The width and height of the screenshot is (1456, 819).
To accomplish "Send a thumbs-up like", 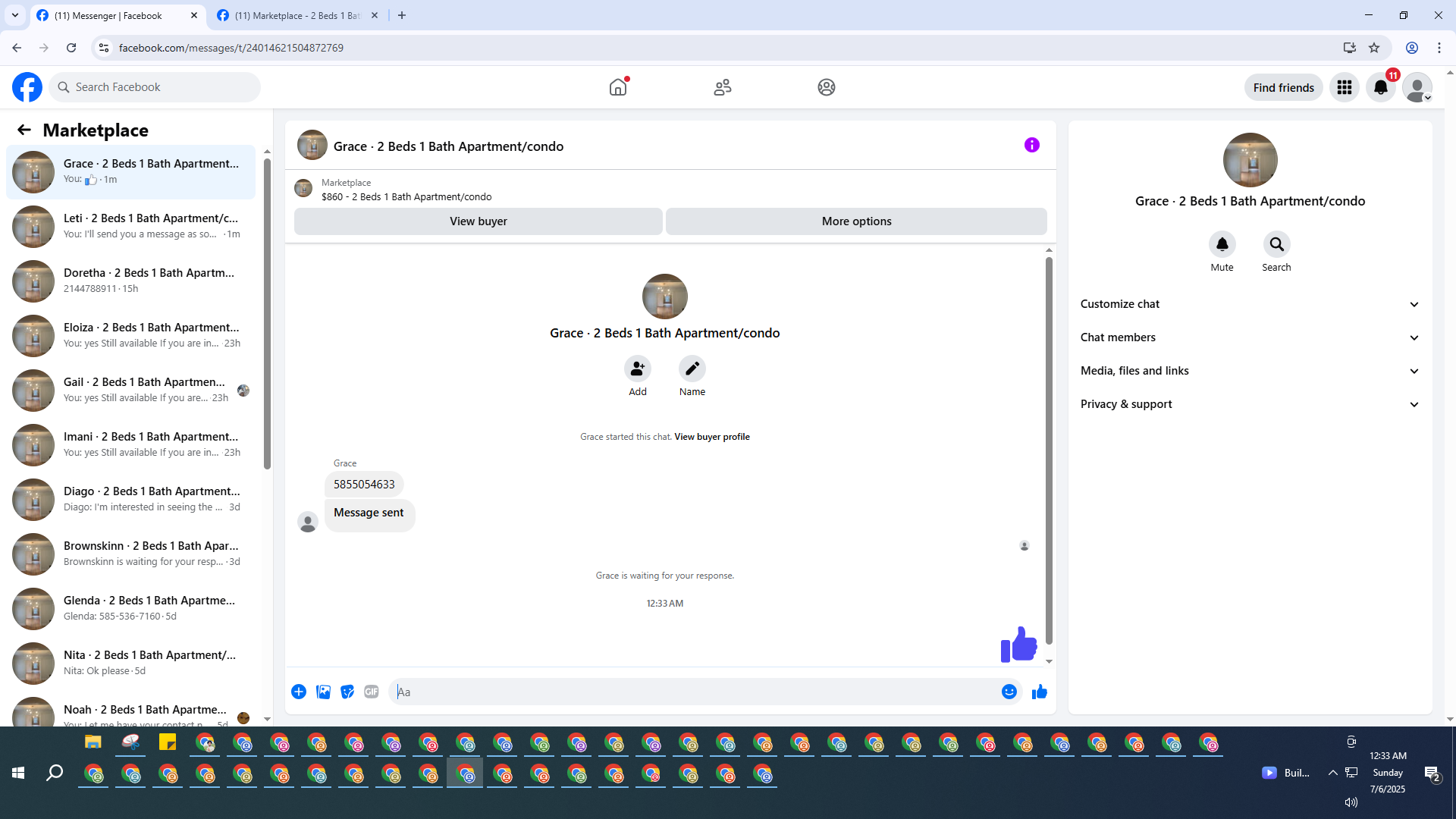I will coord(1039,692).
